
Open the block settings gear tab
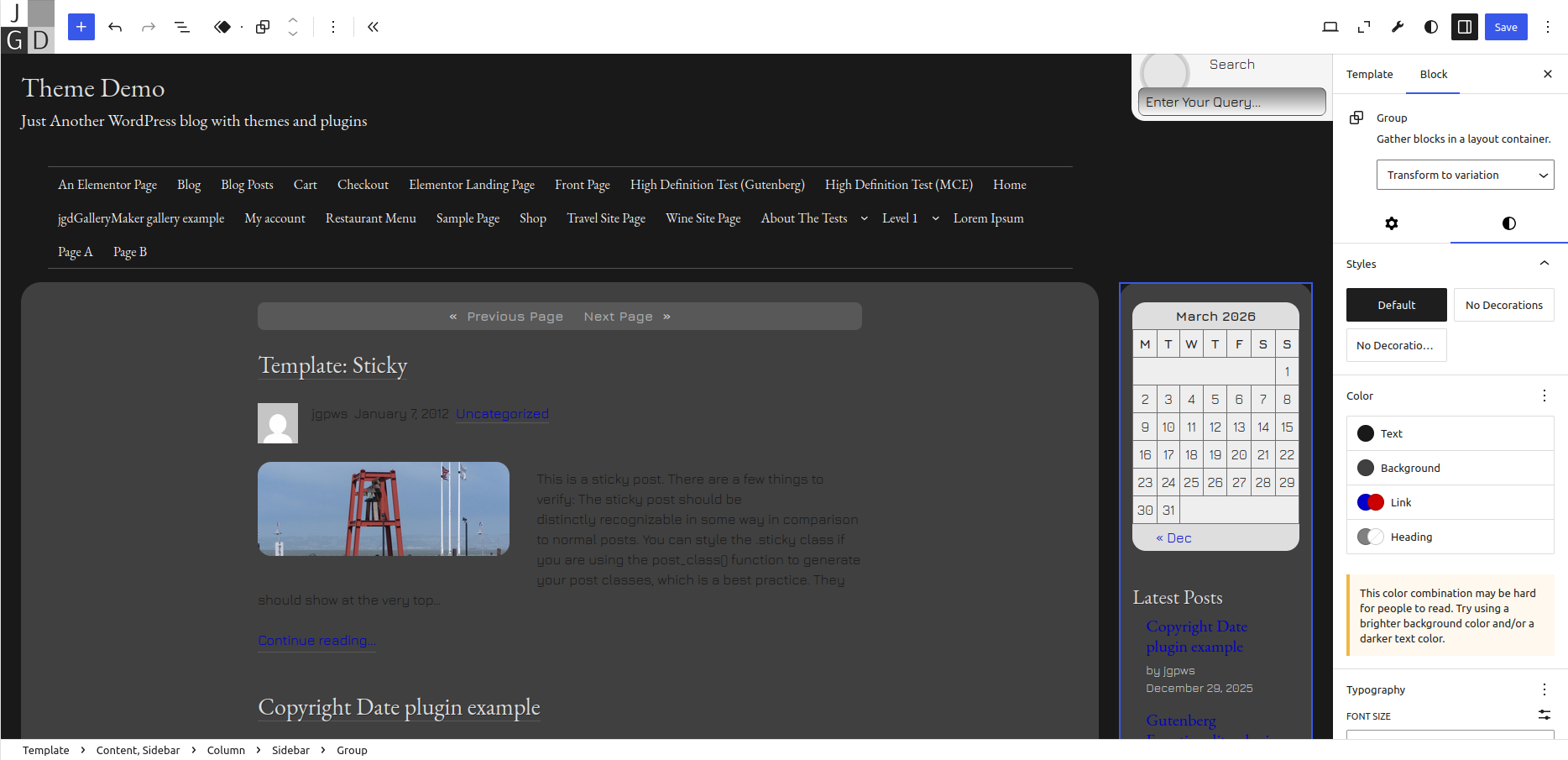click(x=1392, y=223)
